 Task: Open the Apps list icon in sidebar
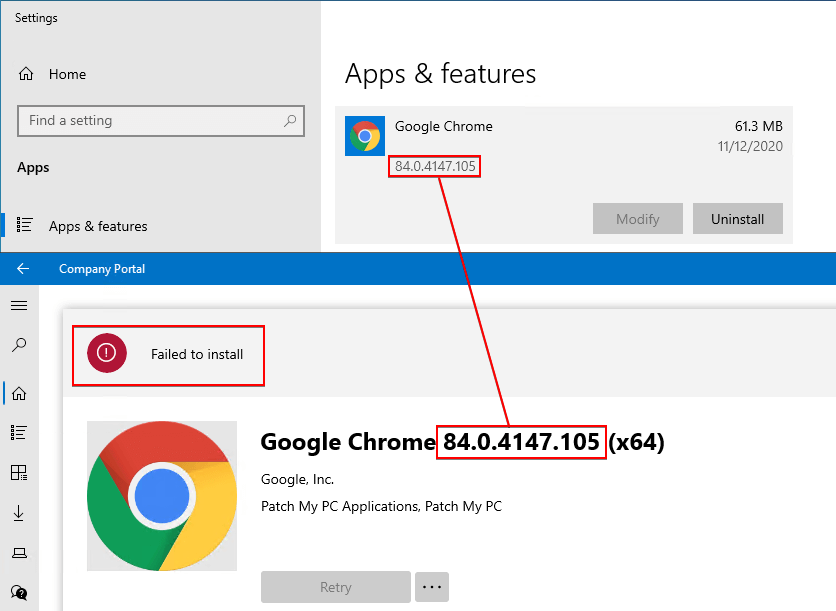(x=19, y=432)
